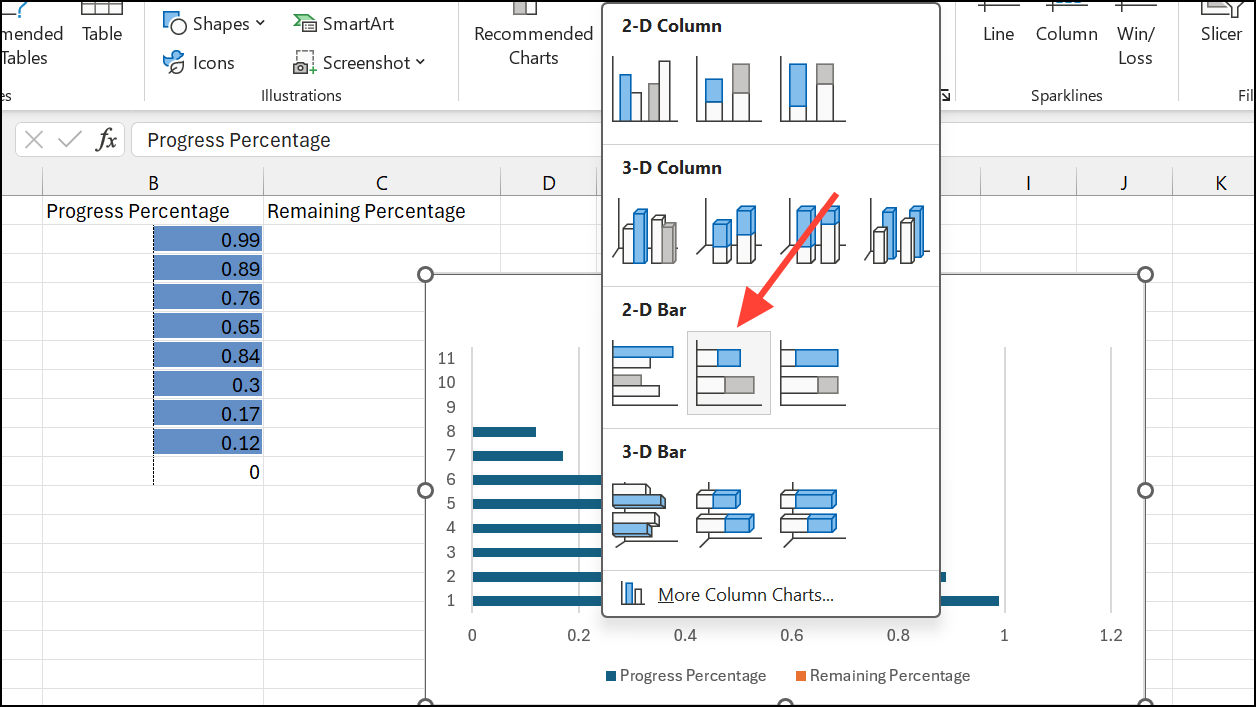Choose Stacked Bar under 2-D Bar
1256x707 pixels.
728,371
